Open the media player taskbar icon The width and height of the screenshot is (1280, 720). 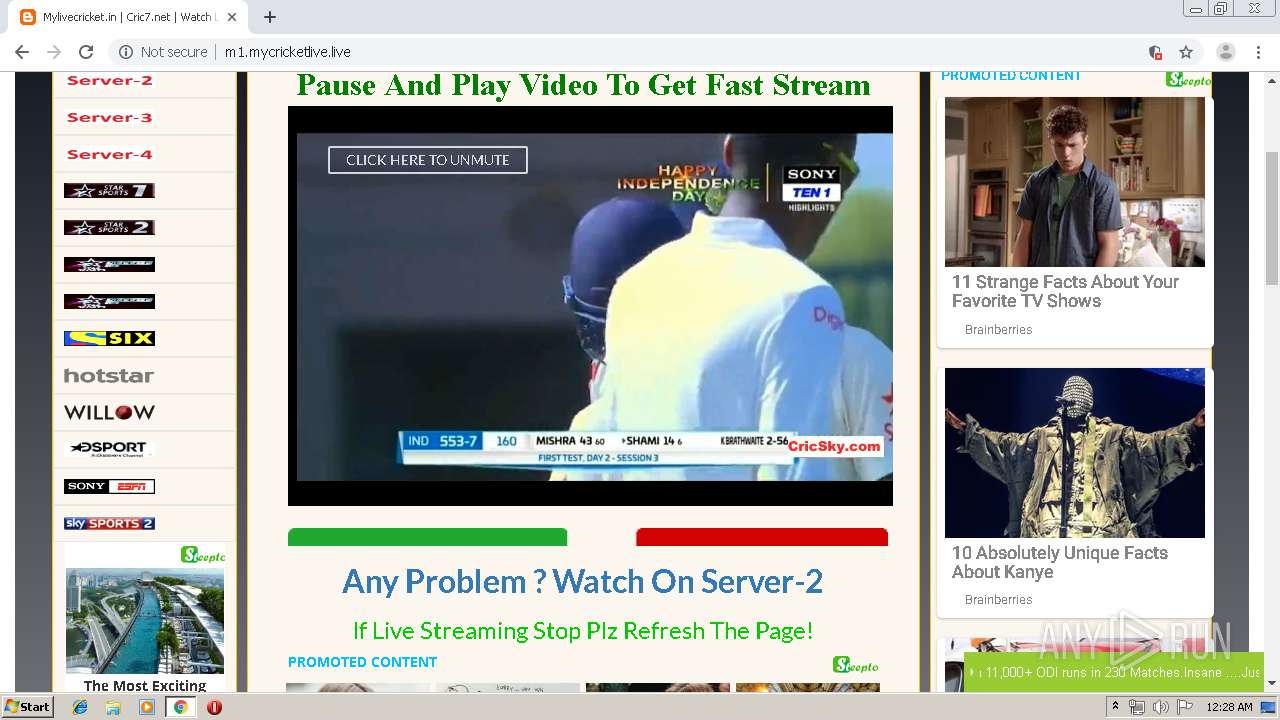tap(147, 707)
